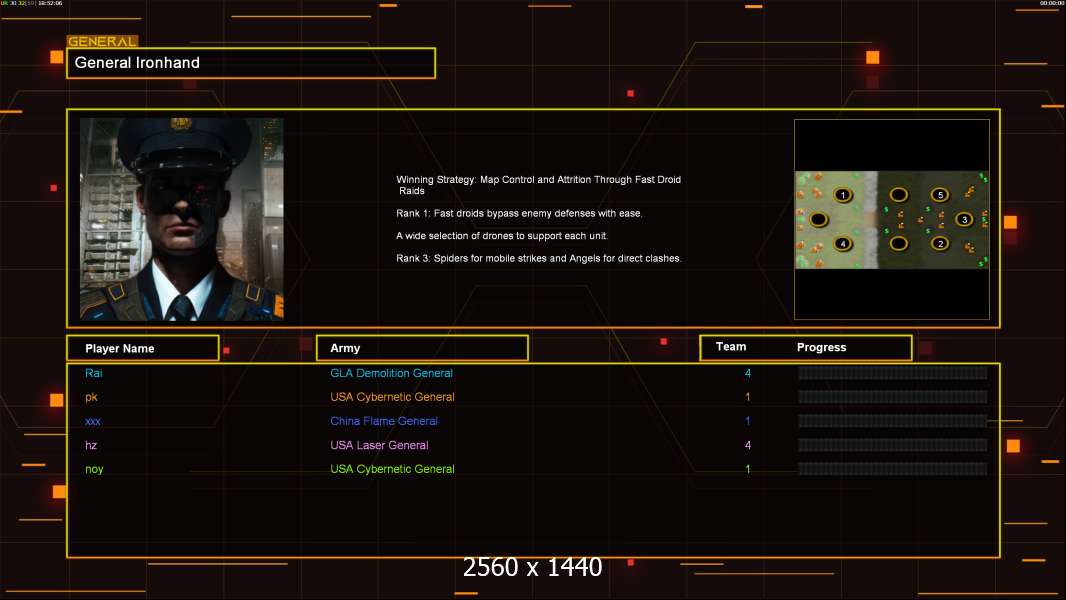The height and width of the screenshot is (600, 1066).
Task: Click noy's USA Cybernetic General army
Action: pos(392,469)
